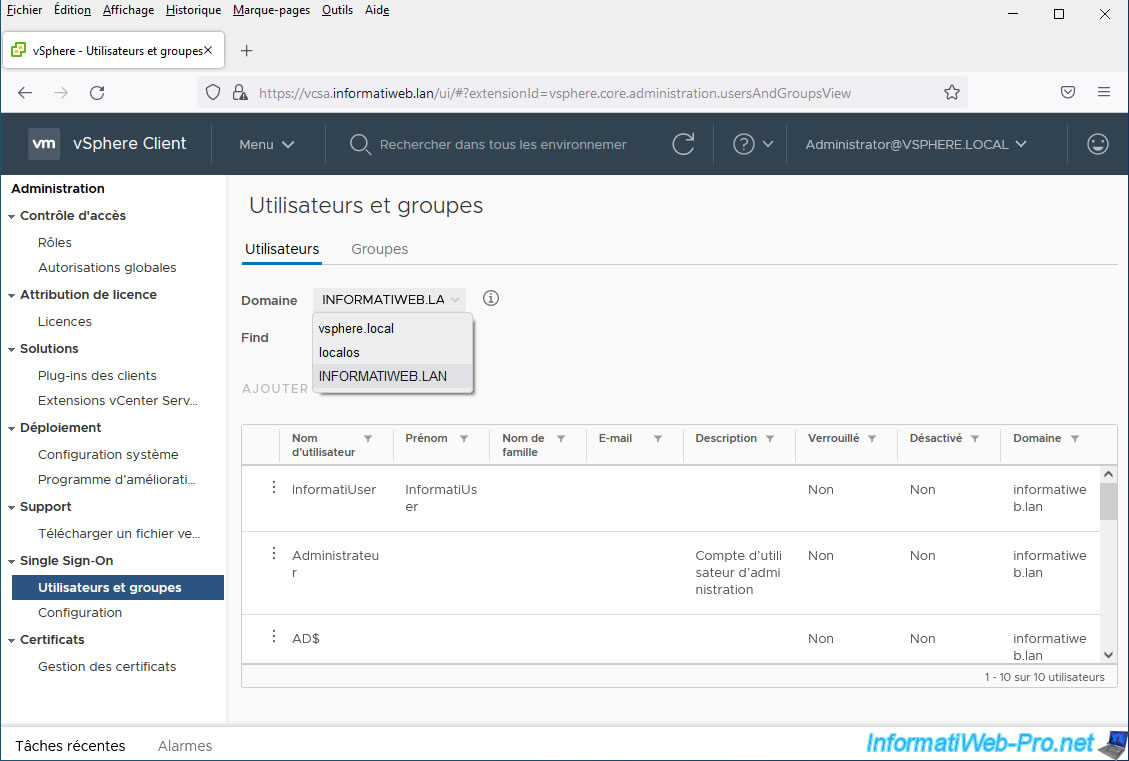Select the Utilisateurs tab
This screenshot has height=761, width=1129.
pos(282,249)
